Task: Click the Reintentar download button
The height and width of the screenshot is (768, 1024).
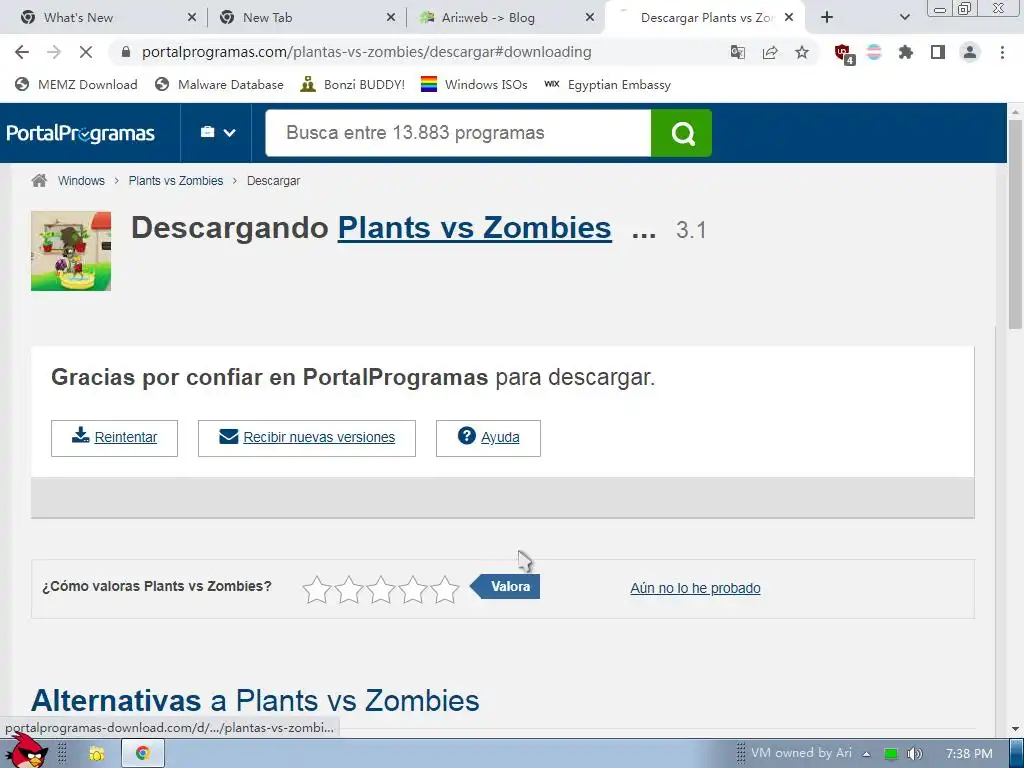Action: pos(114,438)
